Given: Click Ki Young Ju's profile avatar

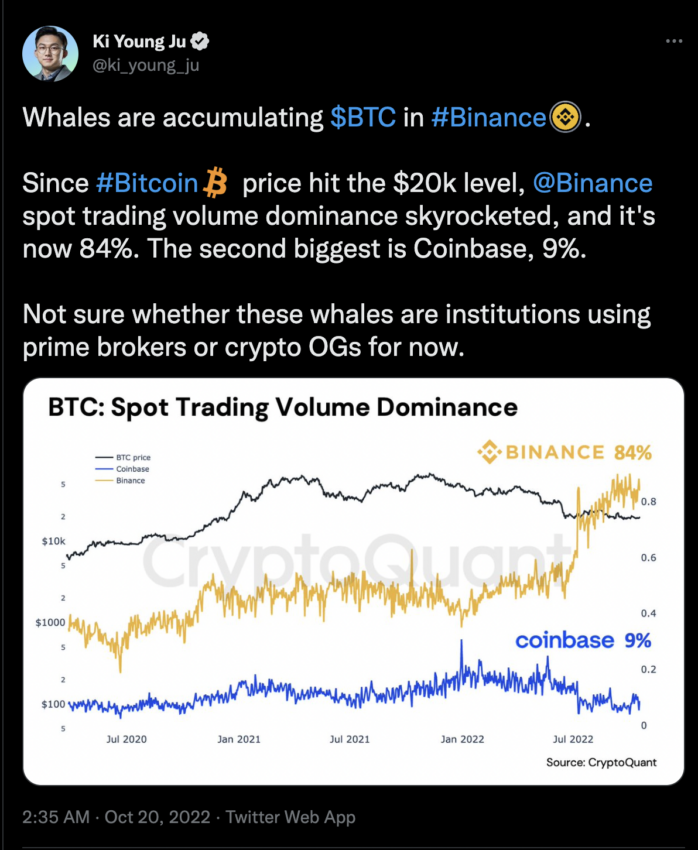Looking at the screenshot, I should [50, 53].
